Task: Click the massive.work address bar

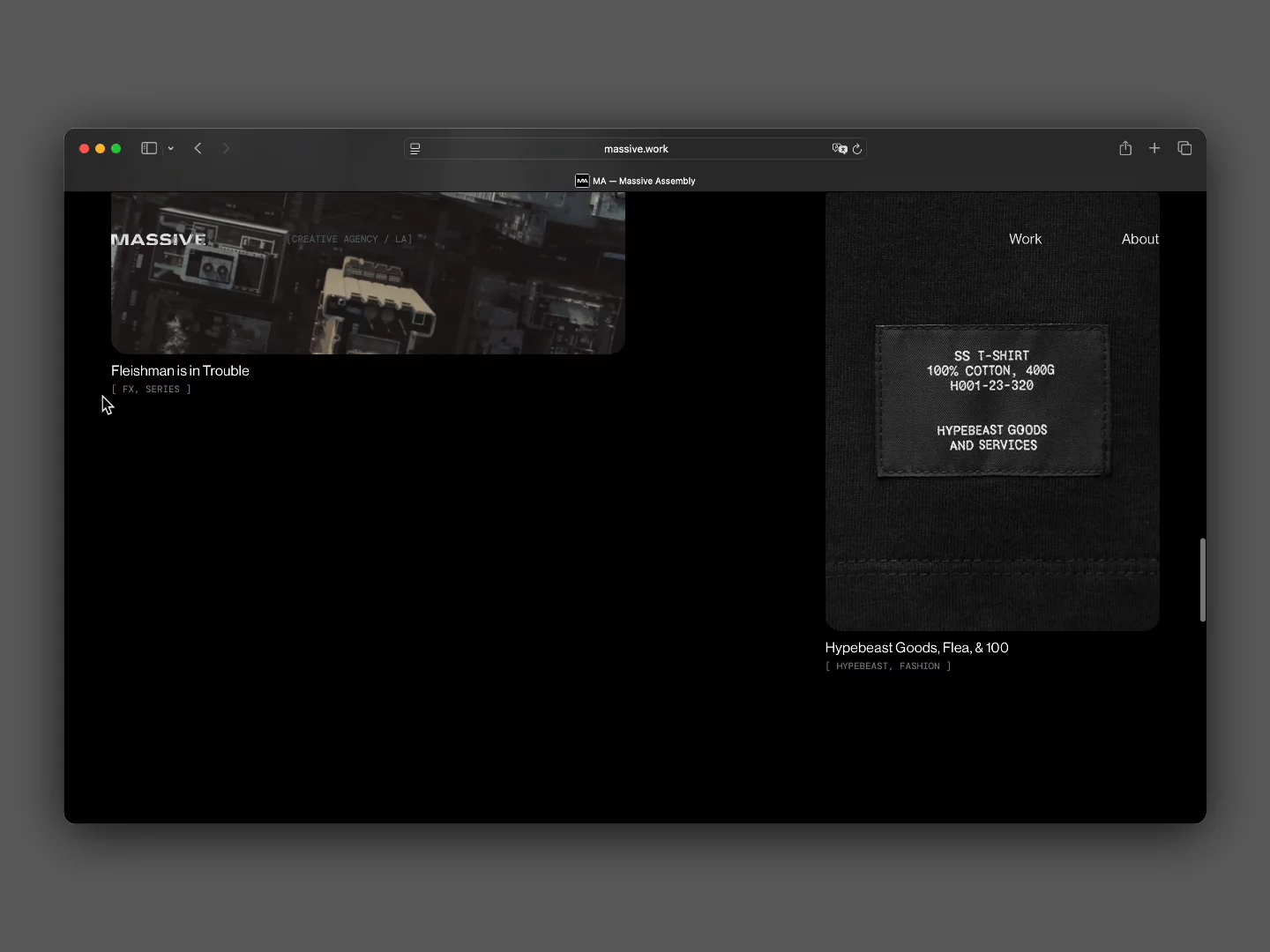Action: [635, 149]
